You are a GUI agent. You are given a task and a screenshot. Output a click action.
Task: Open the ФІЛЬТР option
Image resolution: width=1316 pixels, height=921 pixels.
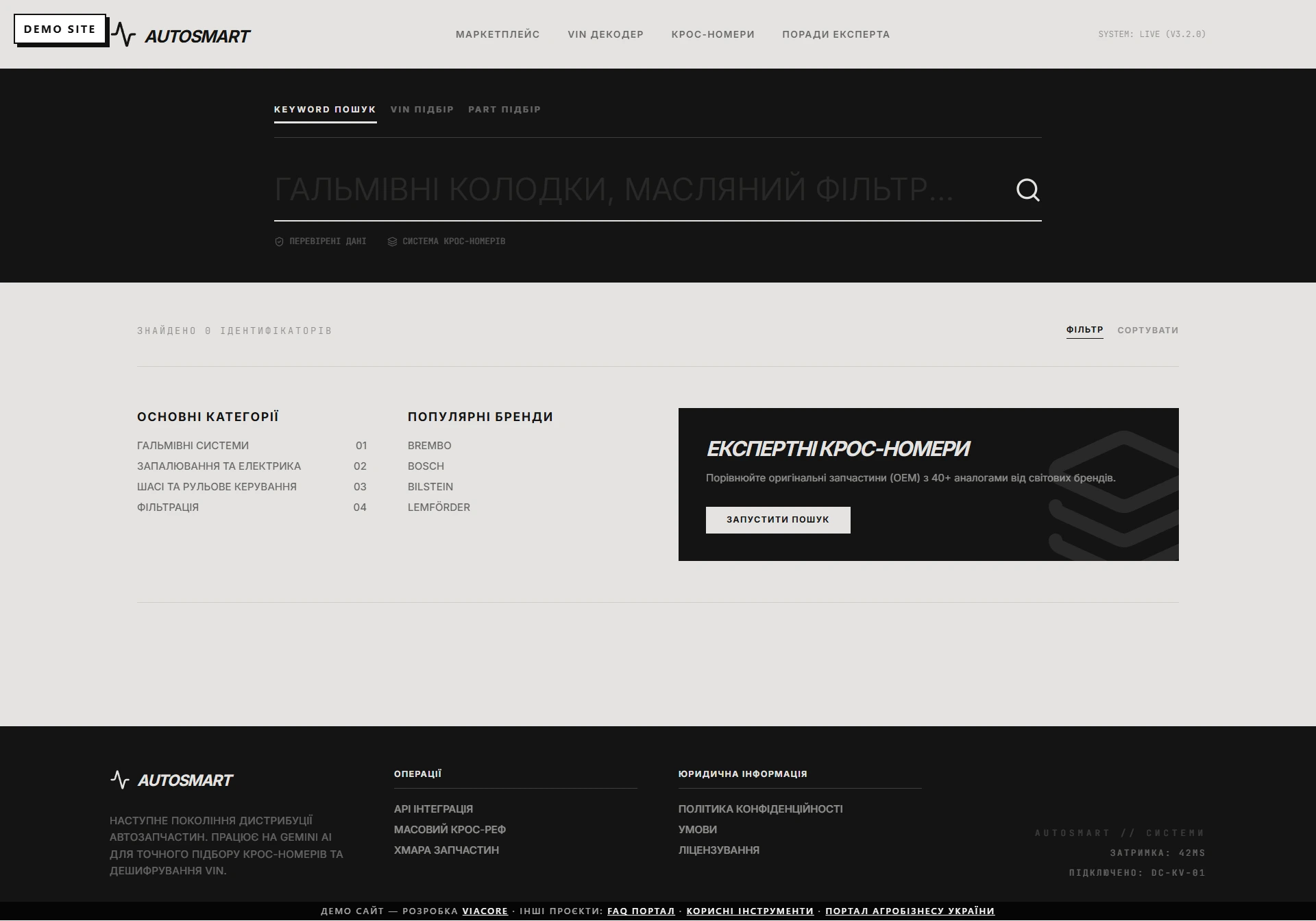click(x=1084, y=331)
